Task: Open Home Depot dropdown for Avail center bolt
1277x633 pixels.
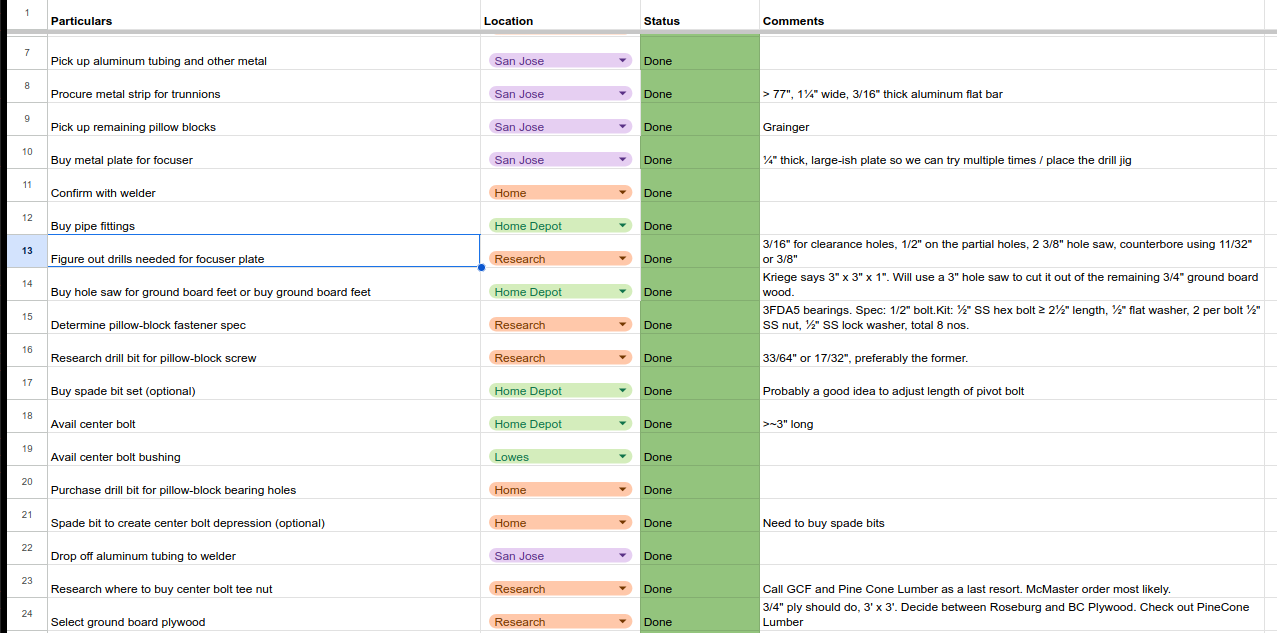Action: 623,424
